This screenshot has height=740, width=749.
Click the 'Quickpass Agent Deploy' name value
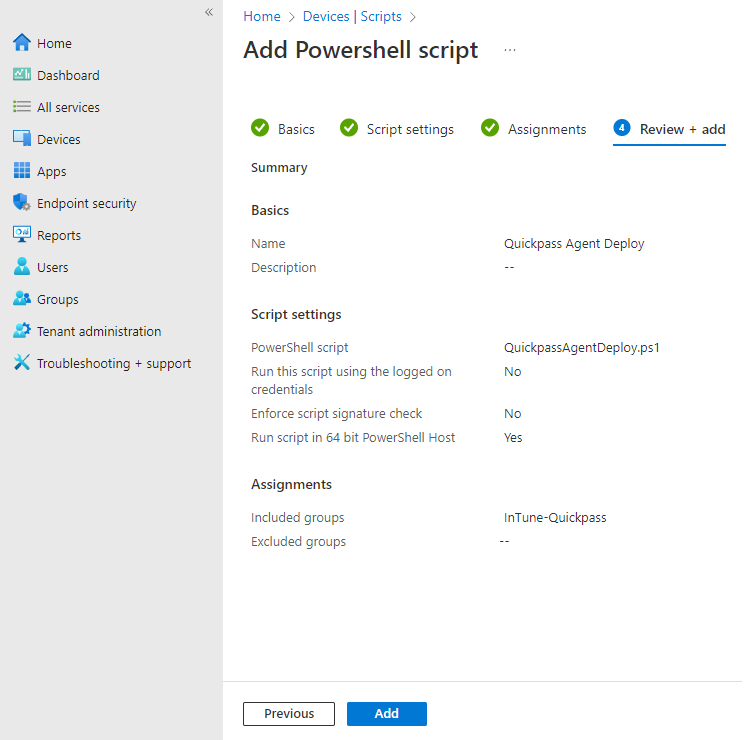[574, 244]
